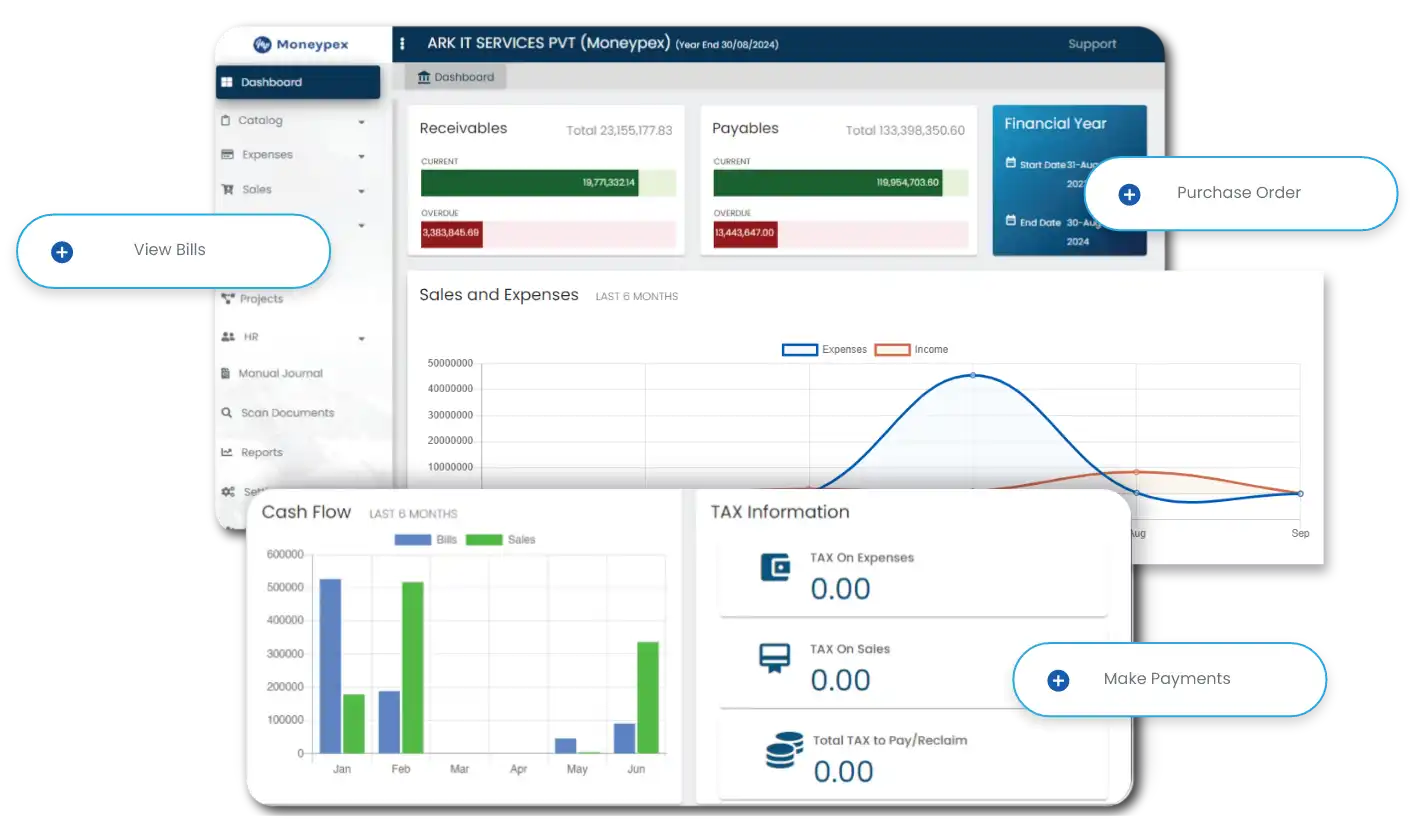Viewport: 1414px width, 830px height.
Task: Toggle the Bills series in Cash Flow legend
Action: (x=412, y=540)
